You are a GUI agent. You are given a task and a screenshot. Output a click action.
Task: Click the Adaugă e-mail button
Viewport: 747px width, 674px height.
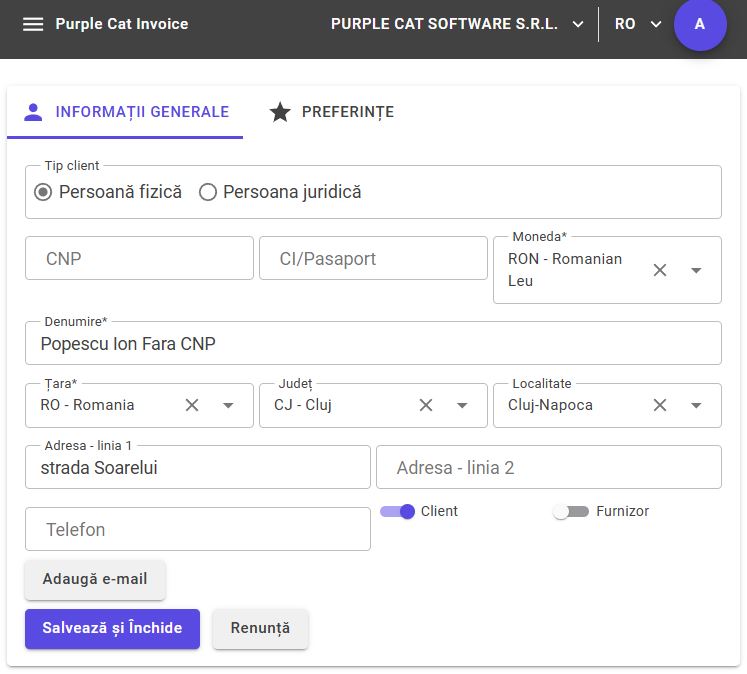(x=95, y=579)
